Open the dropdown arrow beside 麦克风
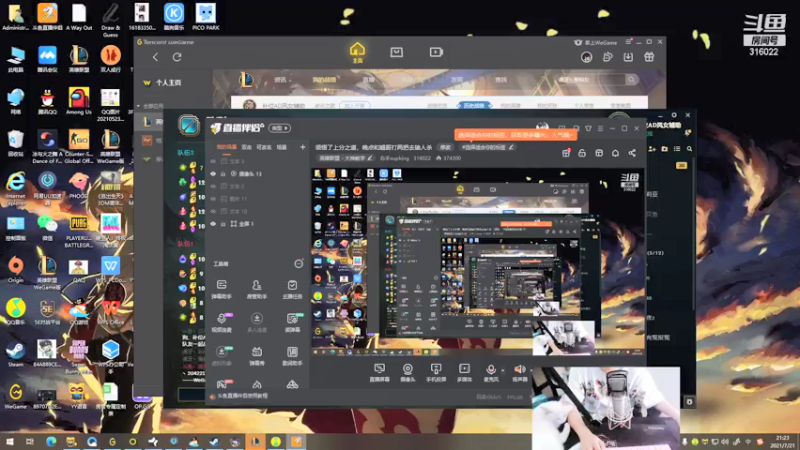Viewport: 800px width, 450px height. 503,370
